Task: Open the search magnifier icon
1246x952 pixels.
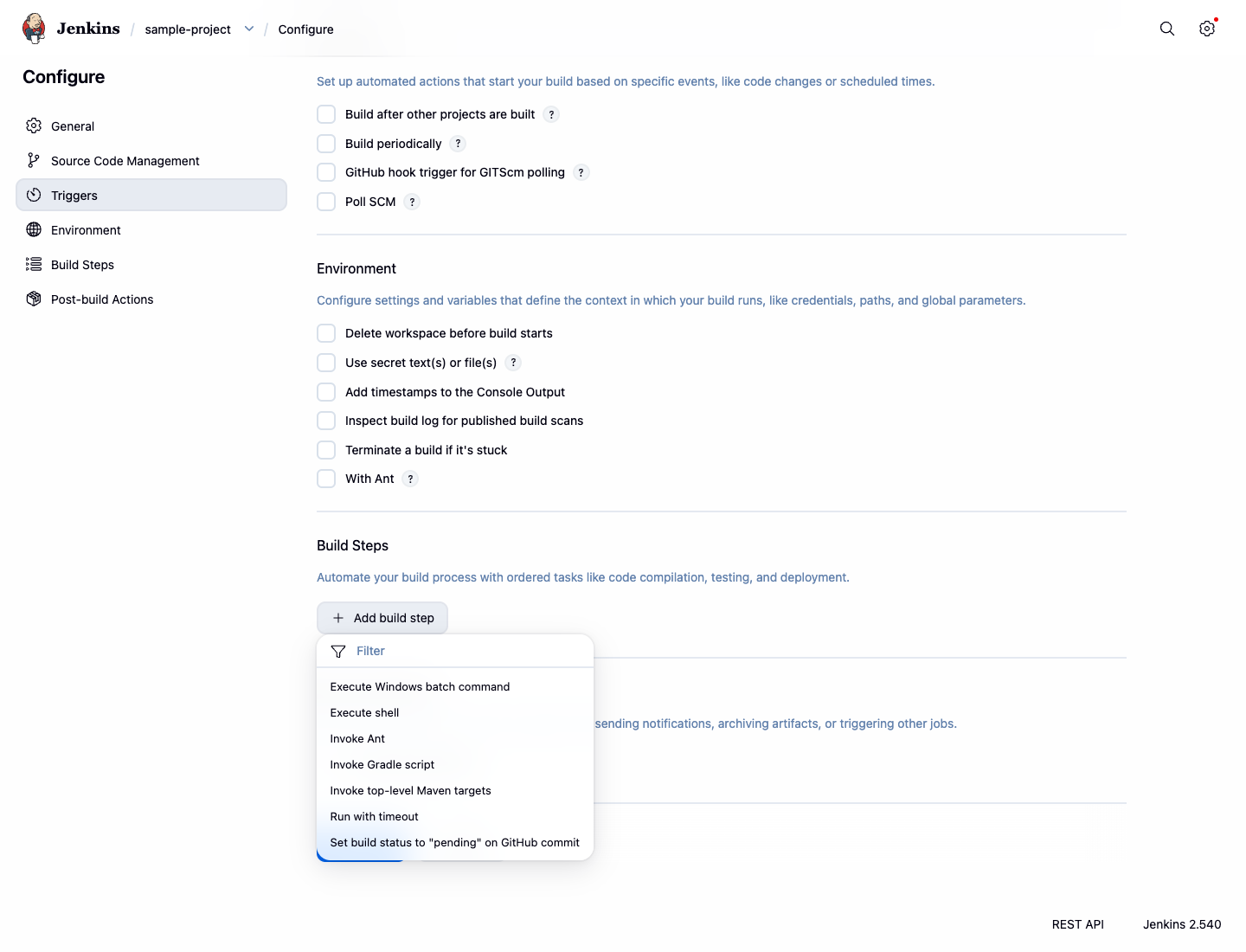Action: (x=1167, y=29)
